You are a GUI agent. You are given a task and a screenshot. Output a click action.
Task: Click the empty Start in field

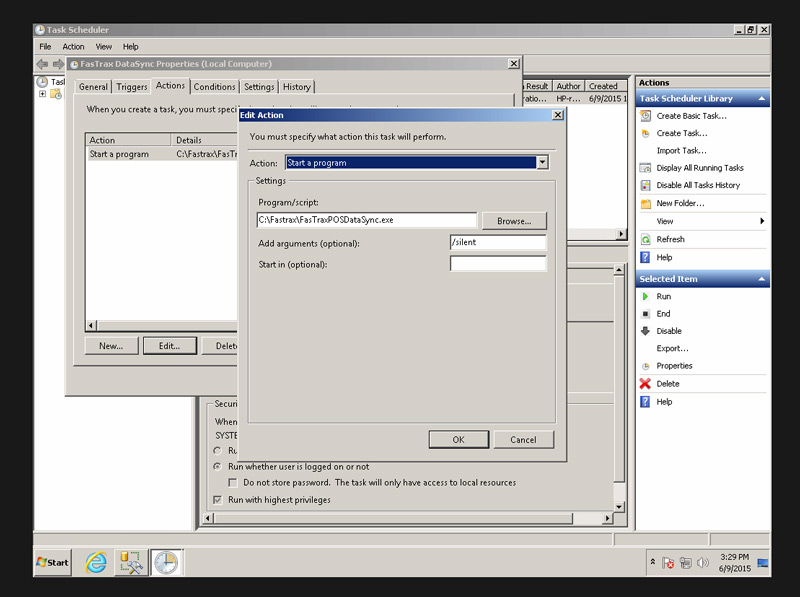point(498,264)
